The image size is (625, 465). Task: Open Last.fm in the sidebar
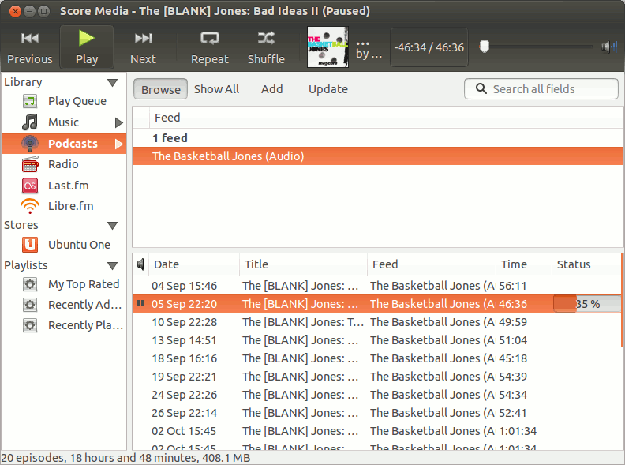point(64,185)
